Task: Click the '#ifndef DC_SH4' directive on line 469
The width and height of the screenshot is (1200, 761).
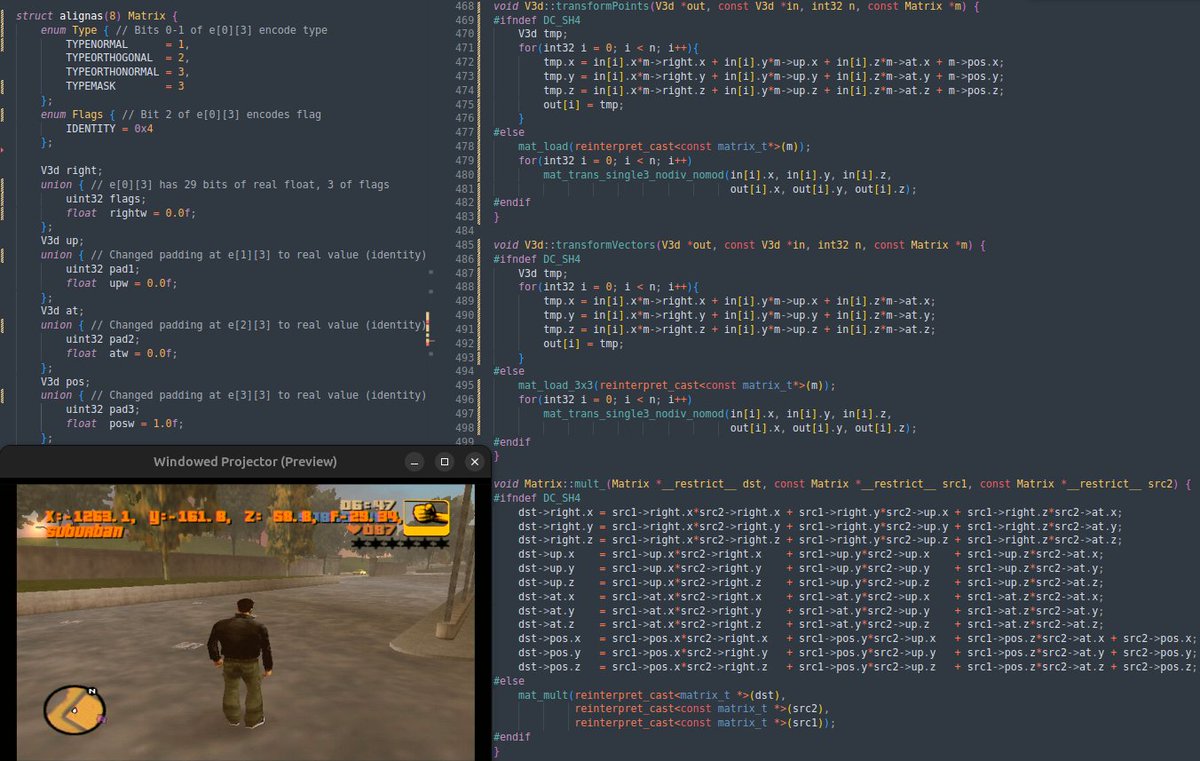Action: (537, 20)
